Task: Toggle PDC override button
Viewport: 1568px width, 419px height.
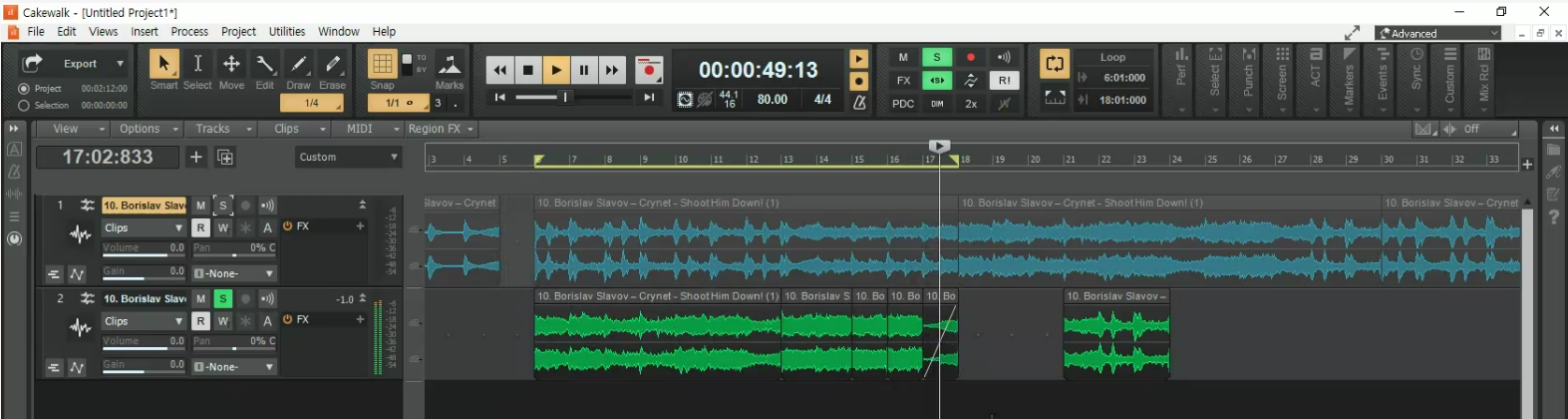Action: [903, 104]
